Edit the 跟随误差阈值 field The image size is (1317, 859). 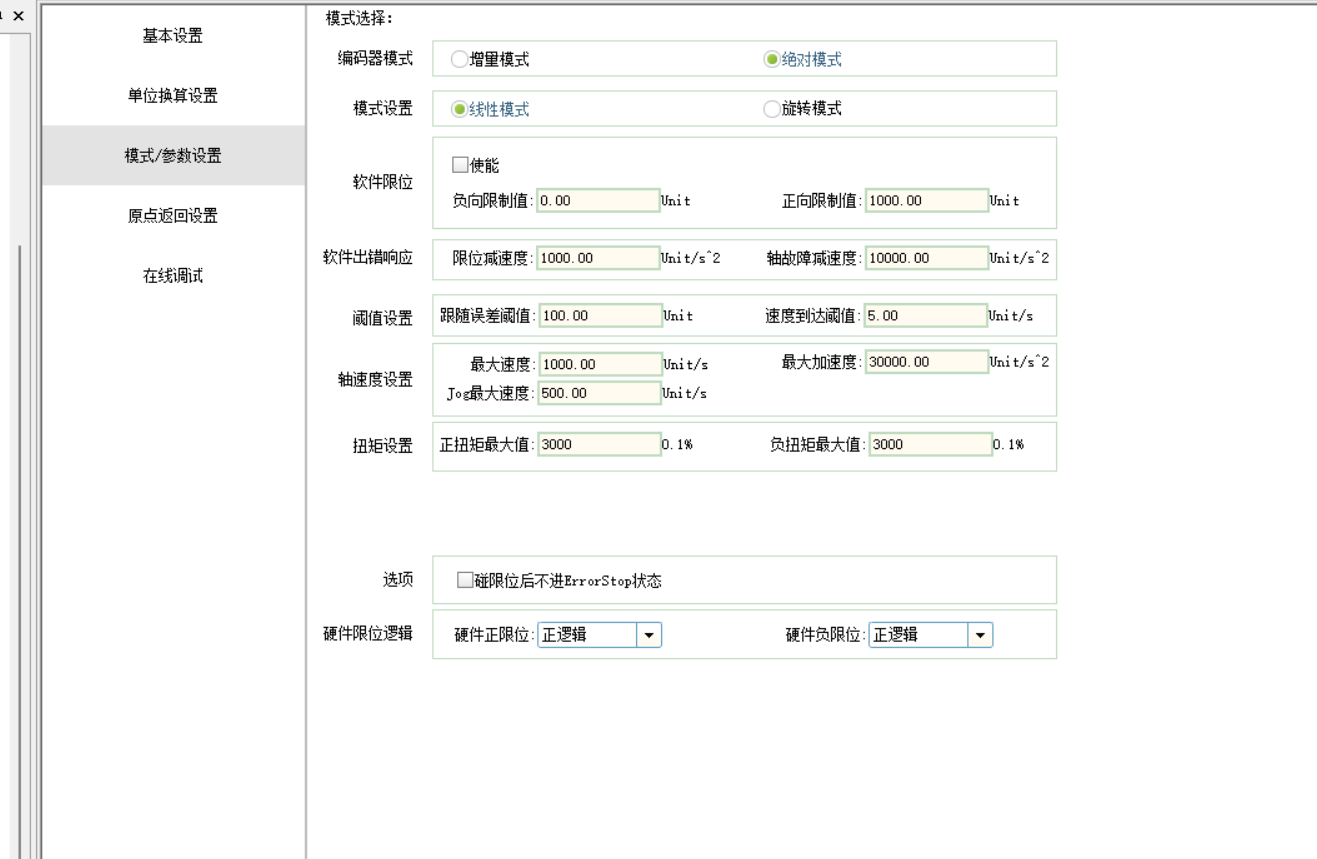tap(600, 315)
